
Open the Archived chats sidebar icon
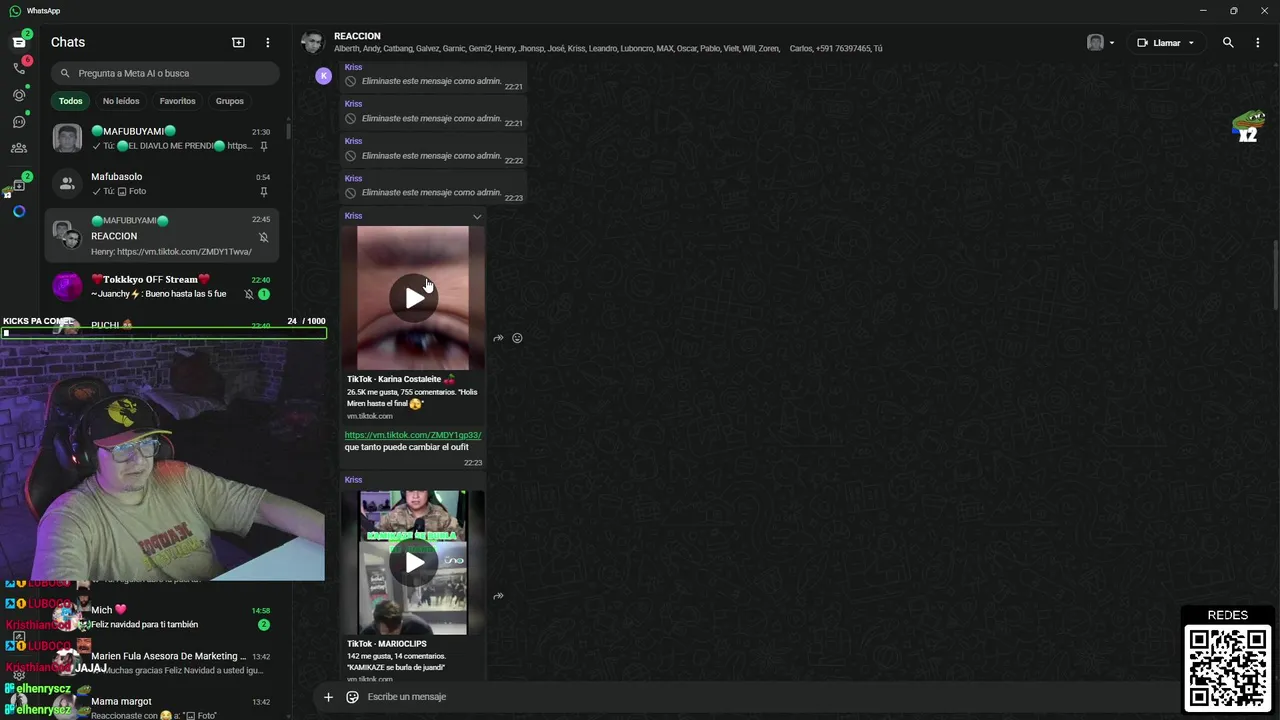tap(18, 185)
